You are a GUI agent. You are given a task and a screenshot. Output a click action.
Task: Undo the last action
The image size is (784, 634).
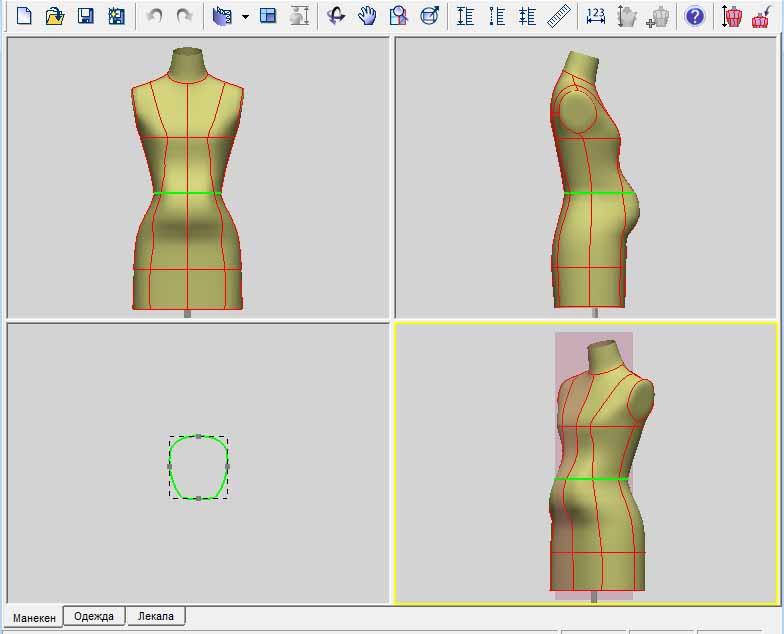tap(154, 16)
